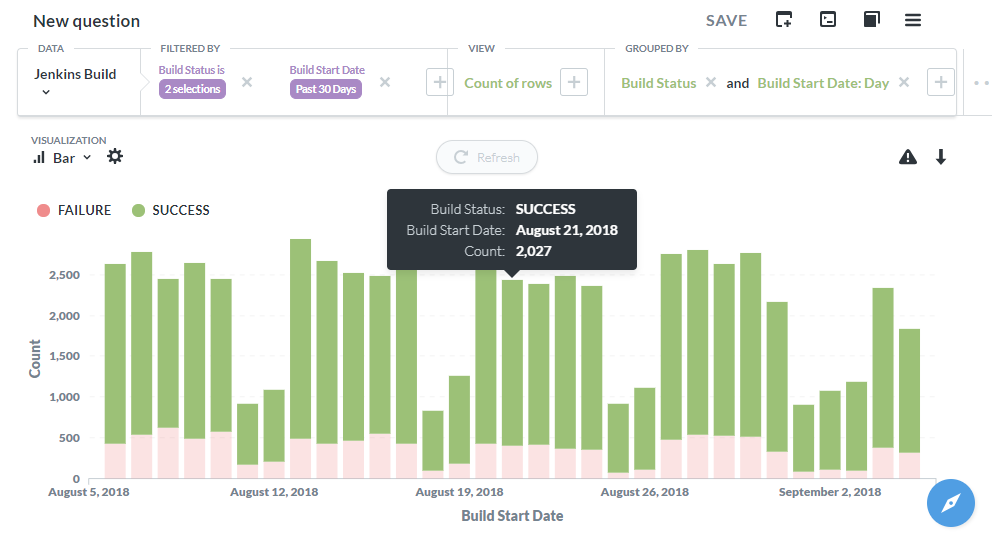The height and width of the screenshot is (549, 992).
Task: Open the hamburger menu icon
Action: 912,20
